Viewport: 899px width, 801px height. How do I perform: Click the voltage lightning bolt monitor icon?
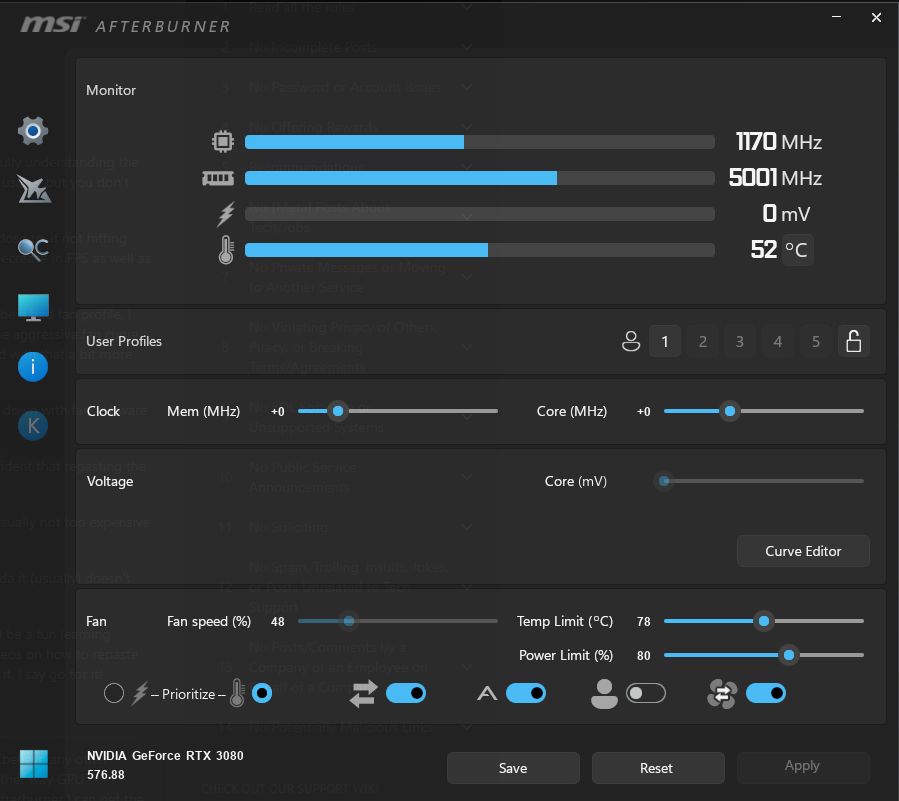pyautogui.click(x=226, y=214)
